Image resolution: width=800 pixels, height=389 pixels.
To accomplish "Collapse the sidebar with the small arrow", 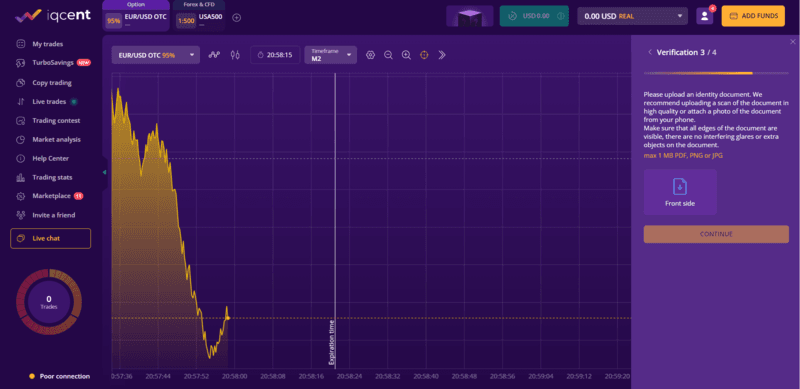I will 105,173.
